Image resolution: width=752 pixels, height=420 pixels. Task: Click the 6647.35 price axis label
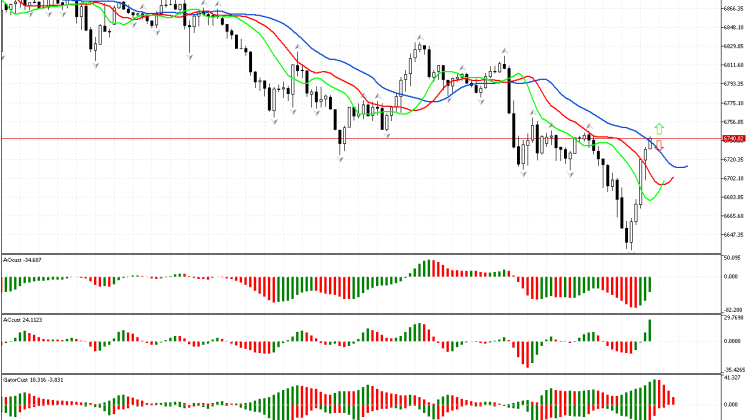[733, 234]
